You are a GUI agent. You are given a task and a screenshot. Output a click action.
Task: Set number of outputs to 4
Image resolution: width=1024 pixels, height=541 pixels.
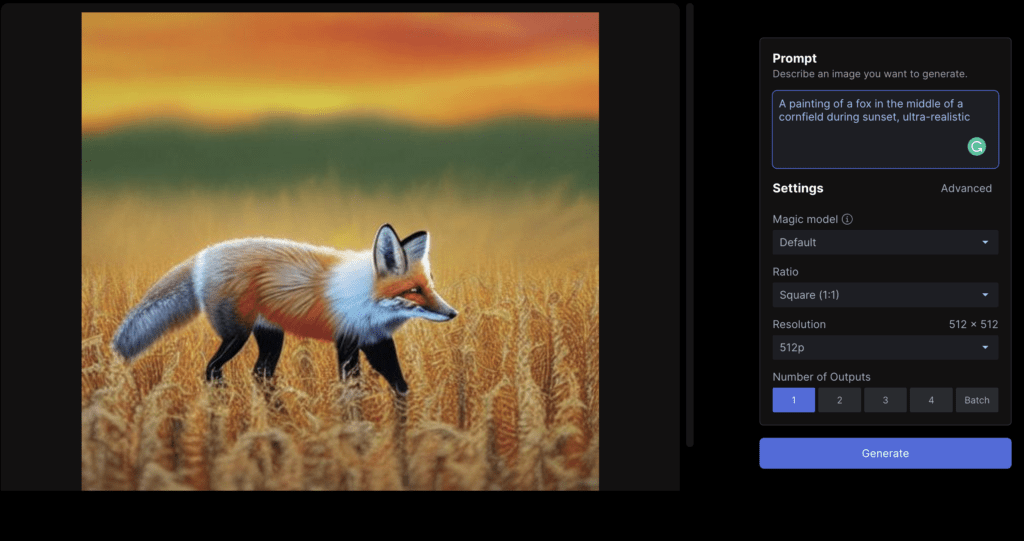tap(931, 400)
